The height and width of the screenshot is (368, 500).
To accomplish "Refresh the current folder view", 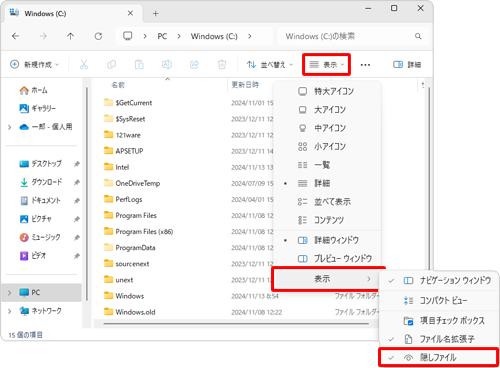I will click(98, 36).
